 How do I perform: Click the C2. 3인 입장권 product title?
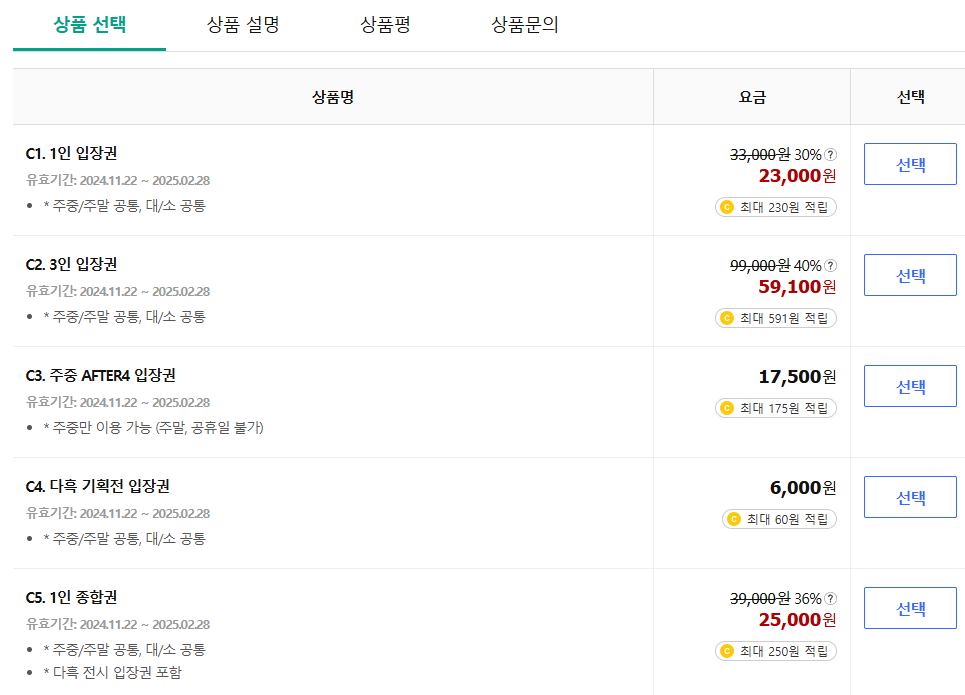tap(71, 265)
